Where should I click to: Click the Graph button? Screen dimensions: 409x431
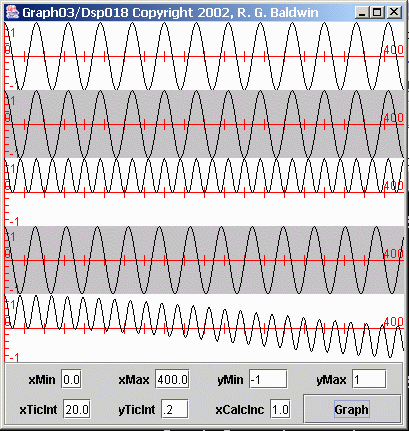click(x=352, y=409)
